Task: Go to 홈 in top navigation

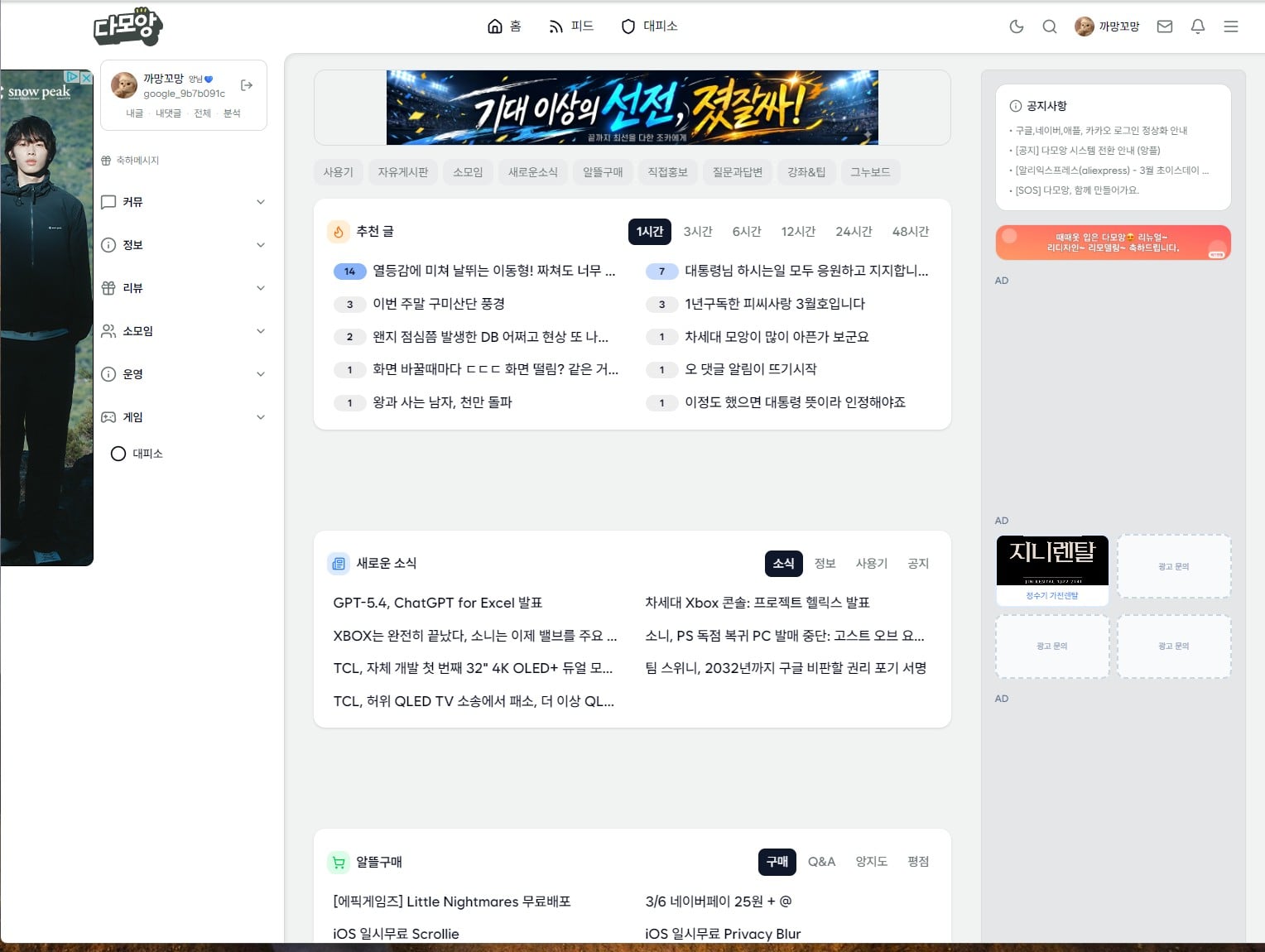Action: (504, 26)
